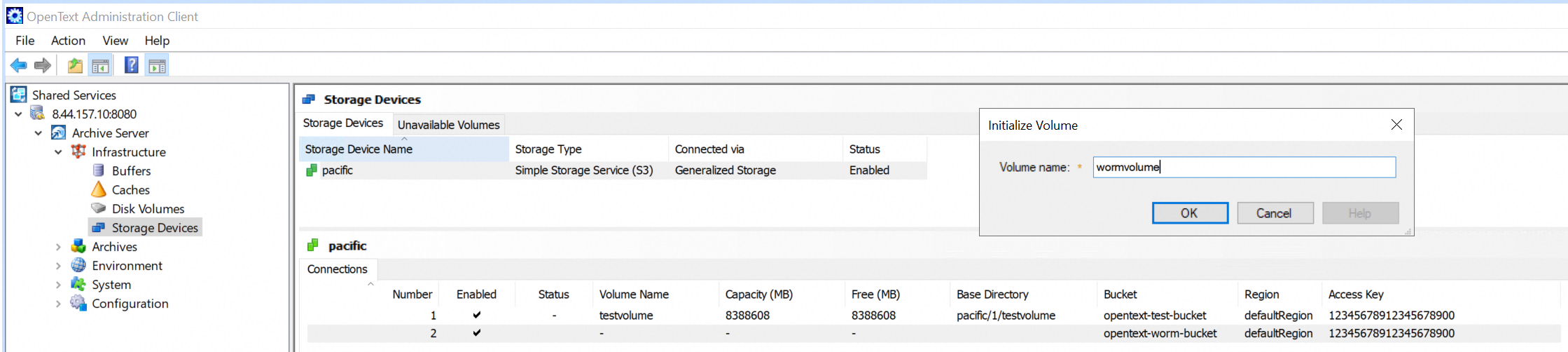Select the Caches tree item label
Image resolution: width=1568 pixels, height=352 pixels.
(x=130, y=189)
